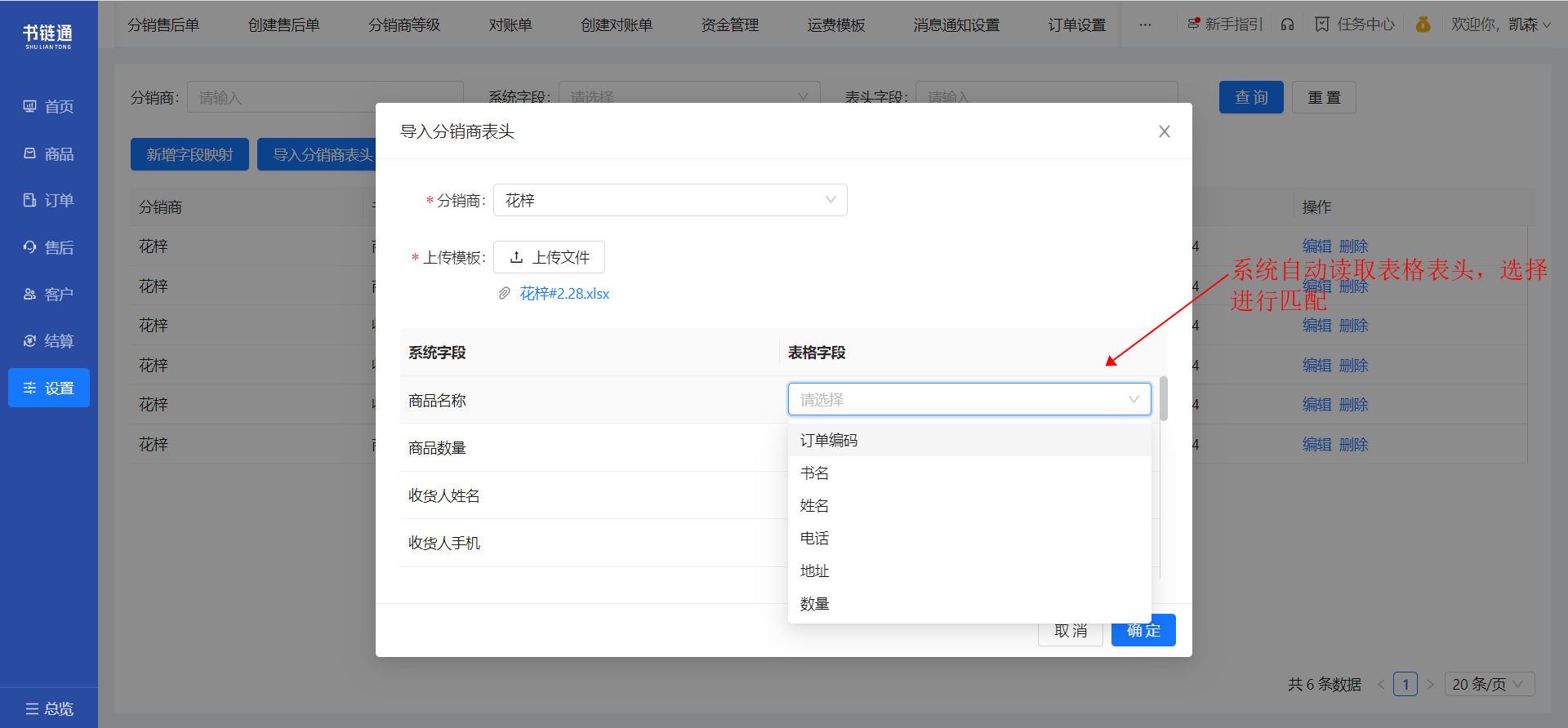
Task: Select the 设置 sidebar section
Action: tap(48, 388)
